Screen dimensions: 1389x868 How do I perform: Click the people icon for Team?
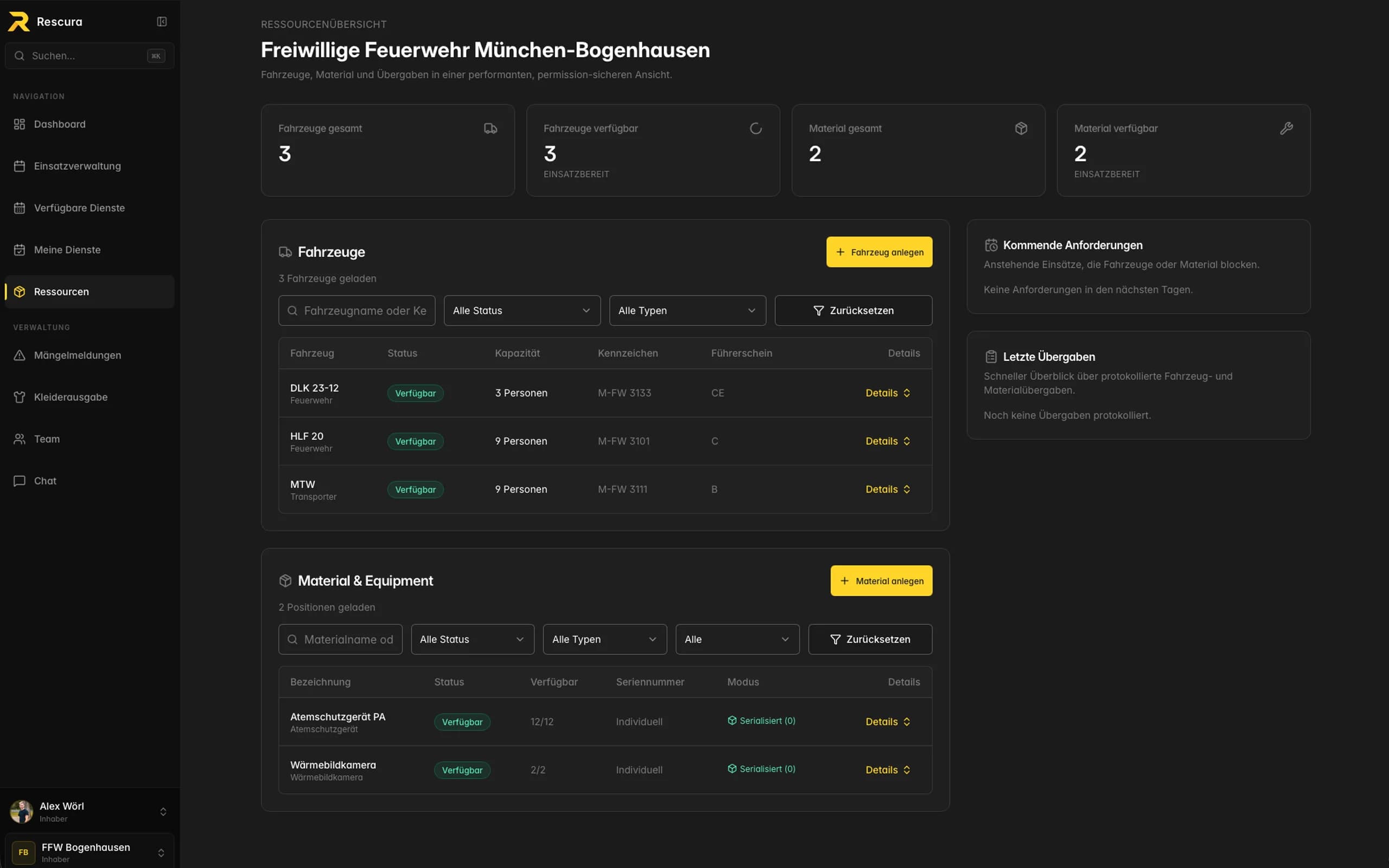pos(20,439)
